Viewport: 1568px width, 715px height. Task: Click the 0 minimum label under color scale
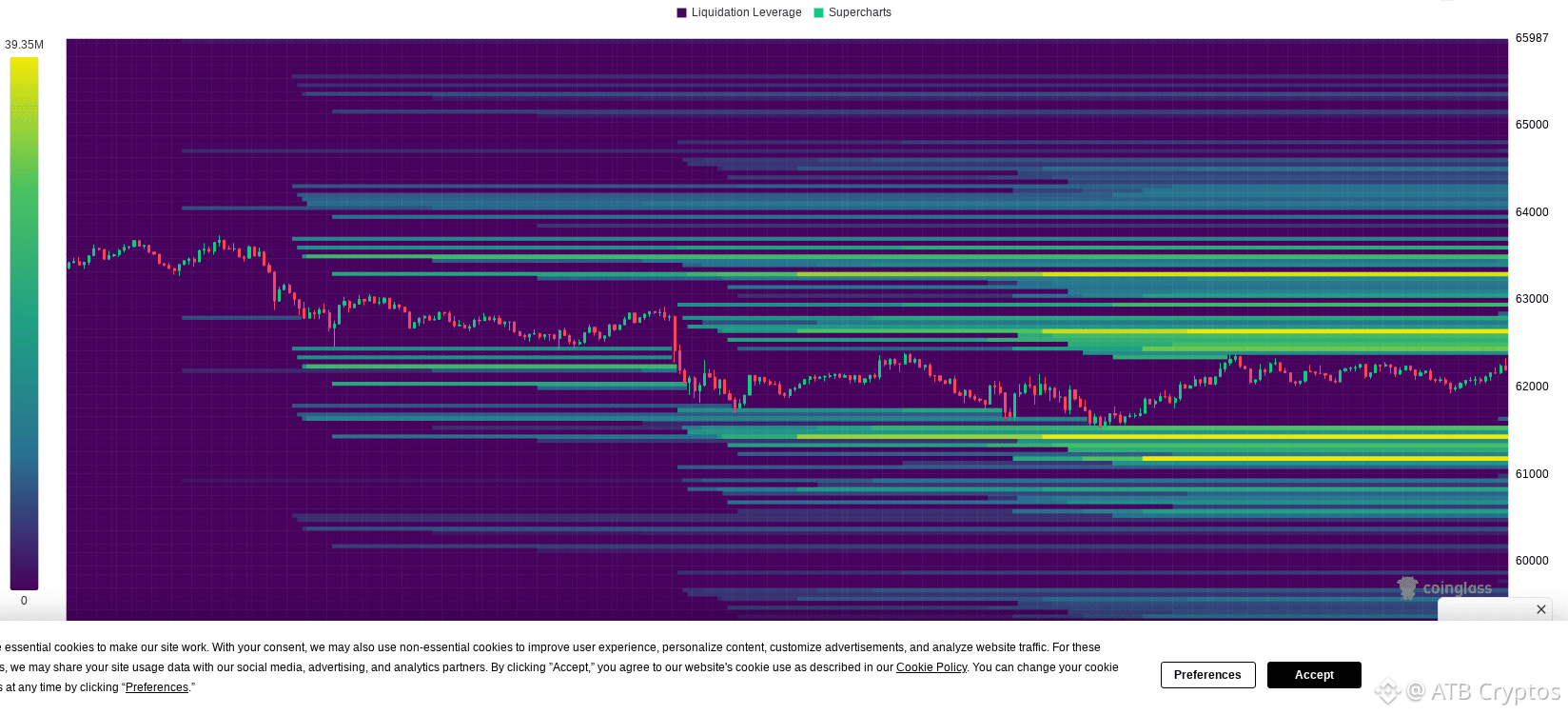(25, 601)
